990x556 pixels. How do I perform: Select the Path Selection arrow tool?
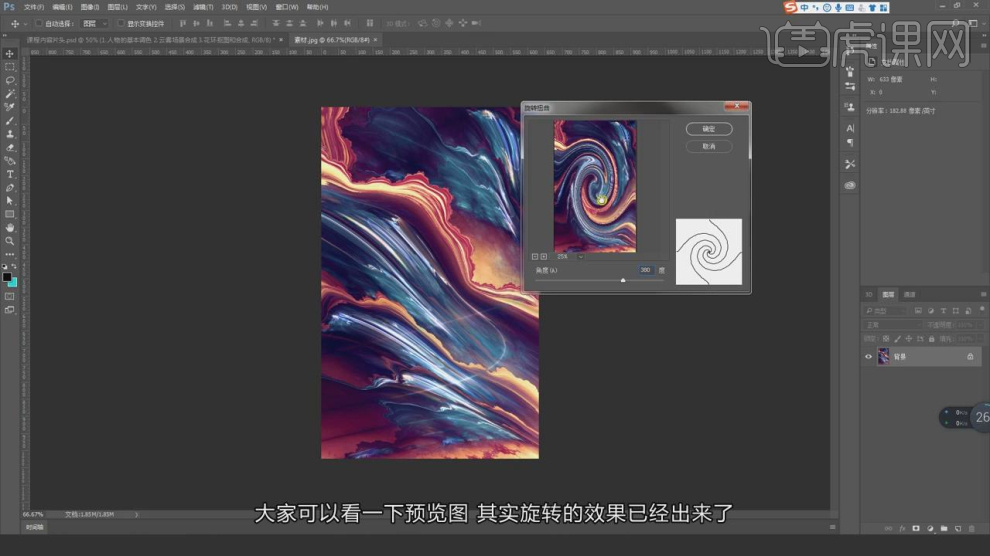(x=9, y=201)
